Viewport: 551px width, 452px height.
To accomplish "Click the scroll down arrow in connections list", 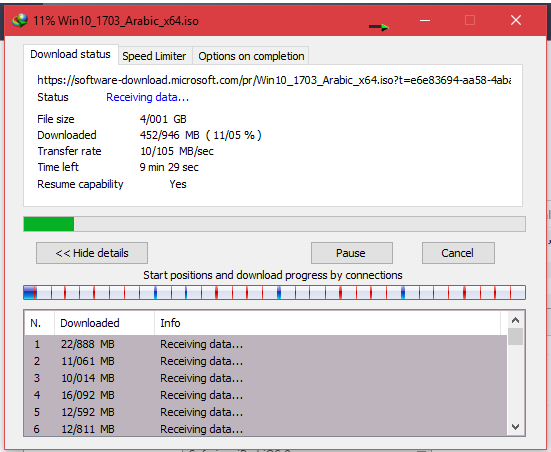I will coord(516,427).
